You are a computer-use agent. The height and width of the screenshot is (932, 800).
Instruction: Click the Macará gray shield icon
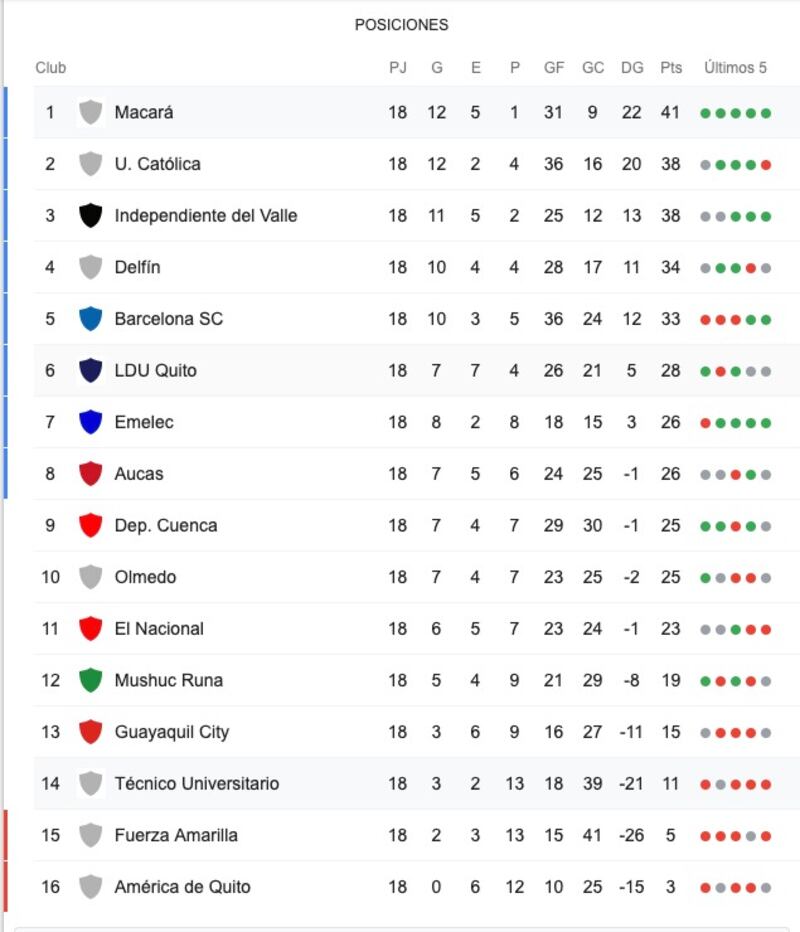(90, 112)
